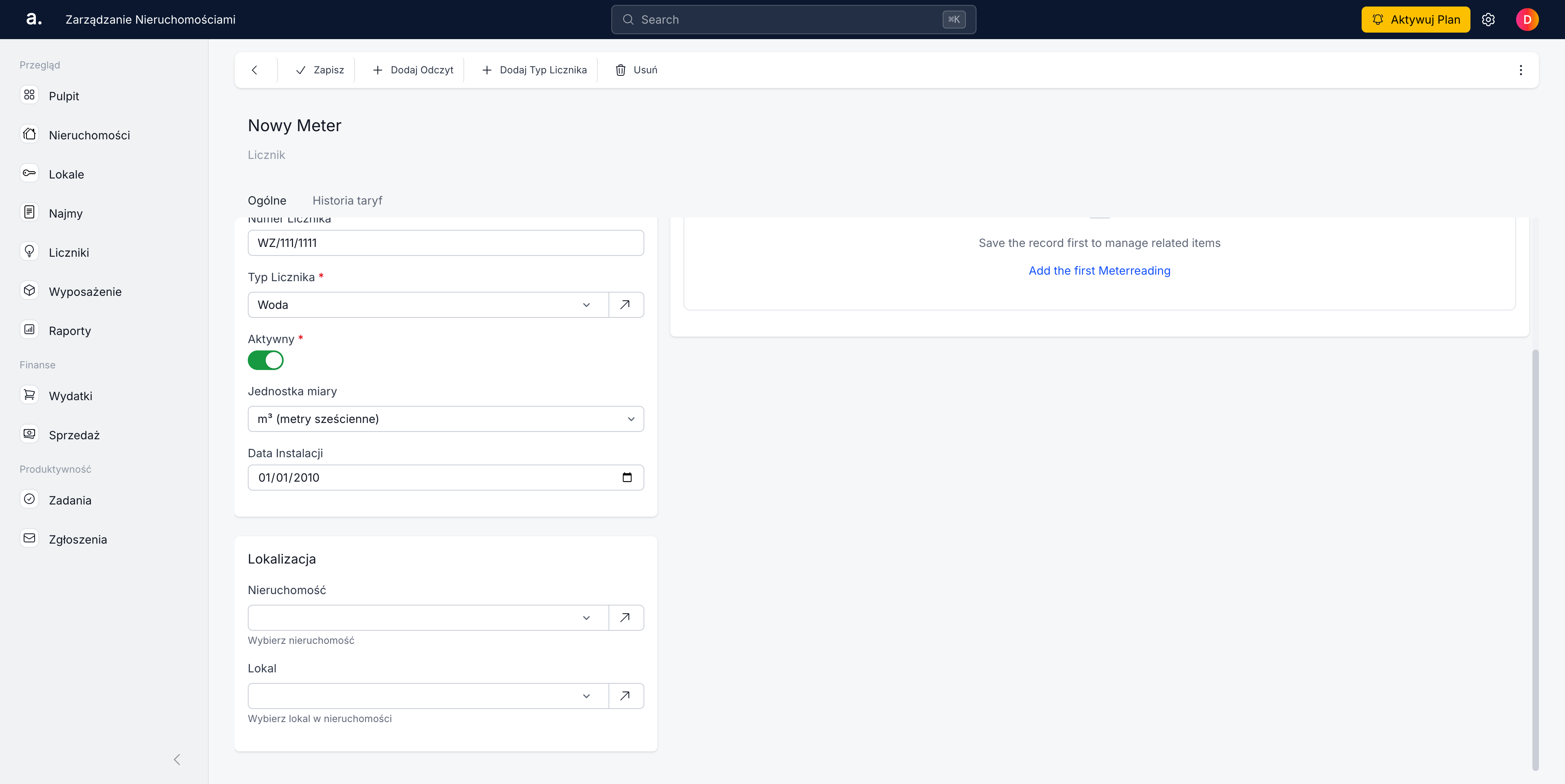This screenshot has width=1565, height=784.
Task: Select Najmy in the sidebar
Action: click(x=66, y=214)
